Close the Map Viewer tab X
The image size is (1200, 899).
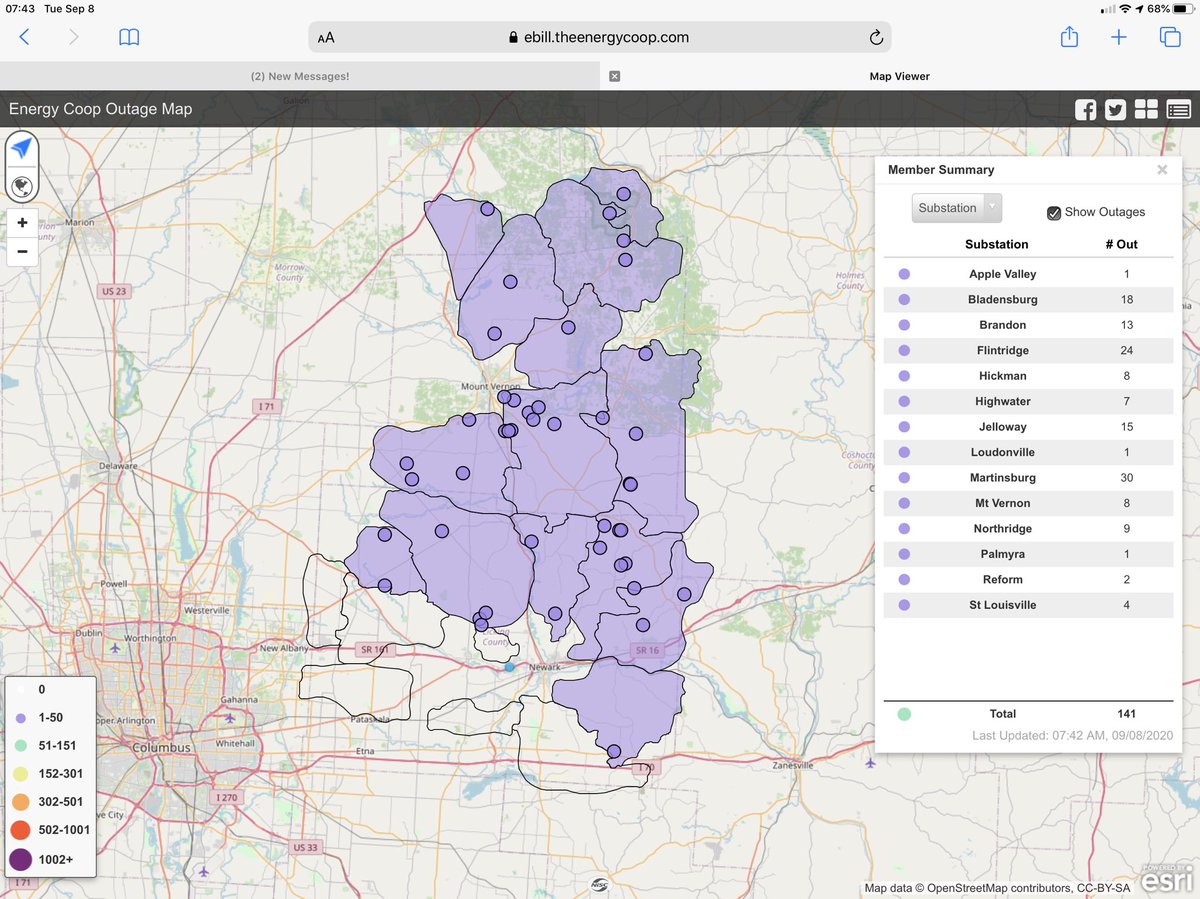tap(614, 76)
